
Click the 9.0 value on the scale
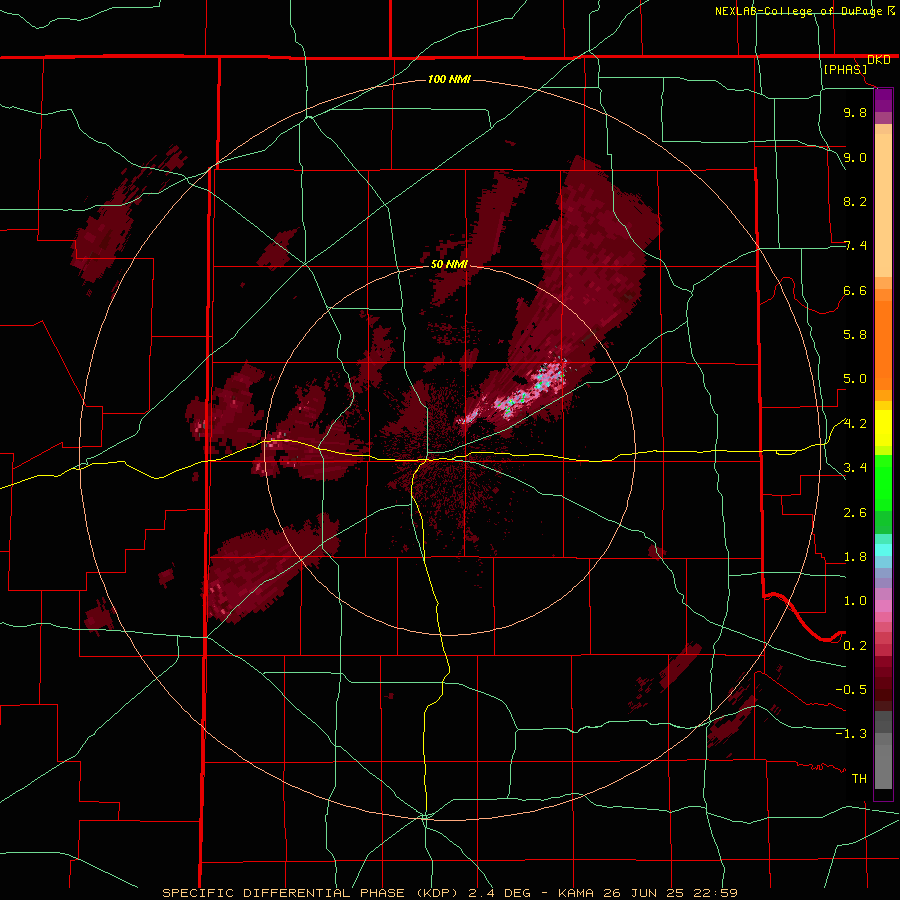point(855,157)
